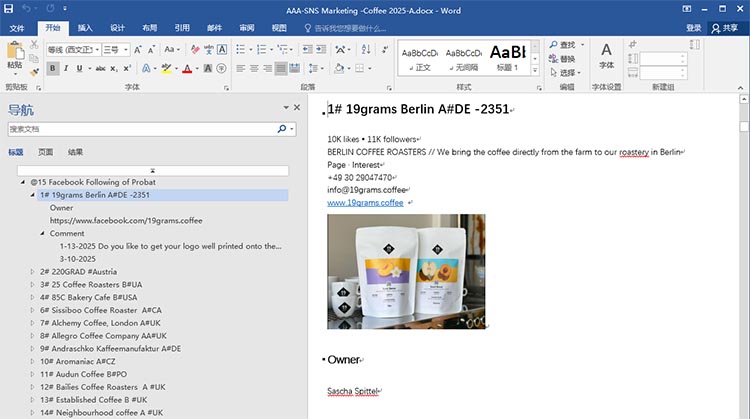
Task: Apply superscript formatting
Action: coord(127,68)
